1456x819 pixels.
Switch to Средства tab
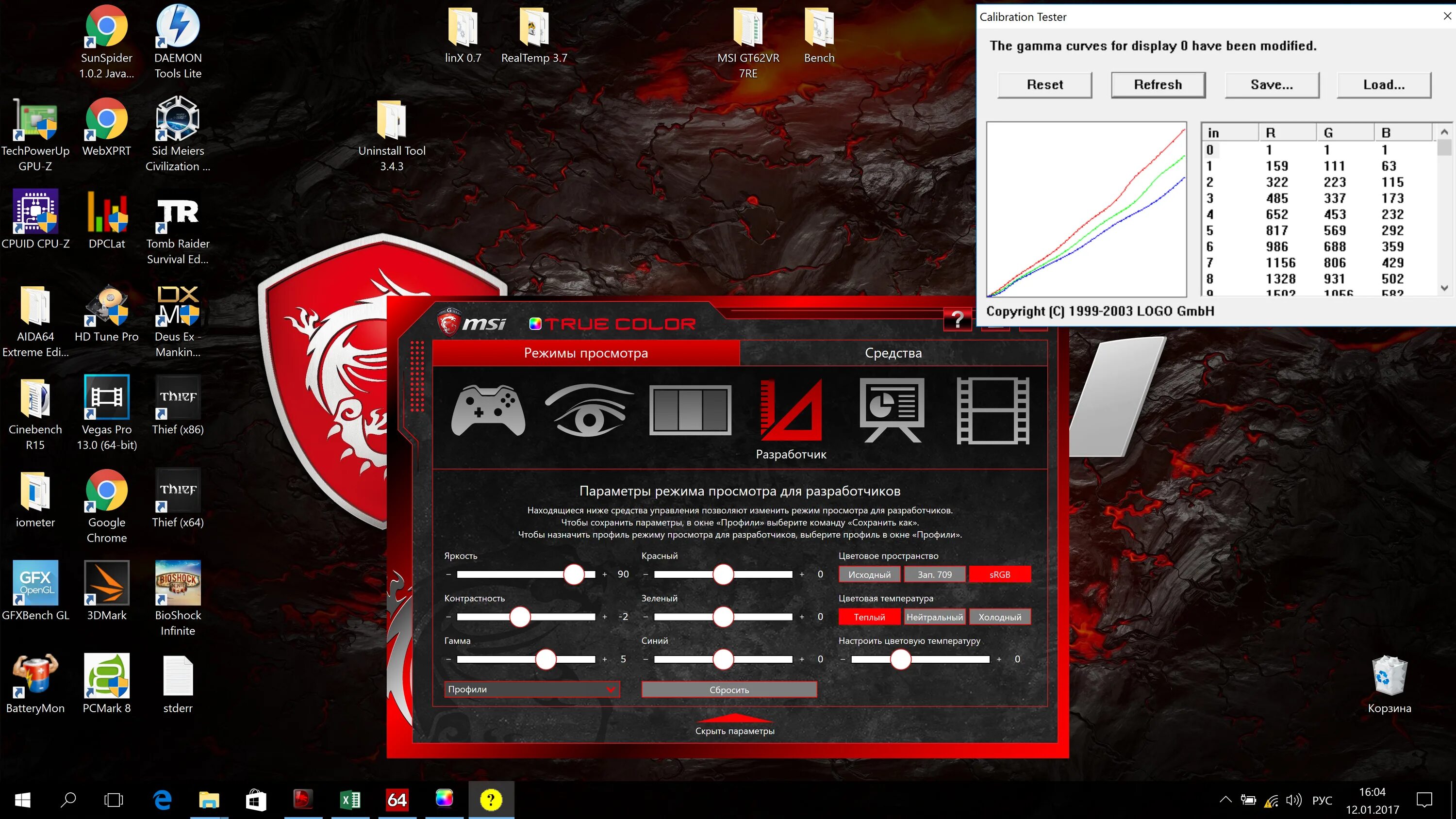click(893, 353)
